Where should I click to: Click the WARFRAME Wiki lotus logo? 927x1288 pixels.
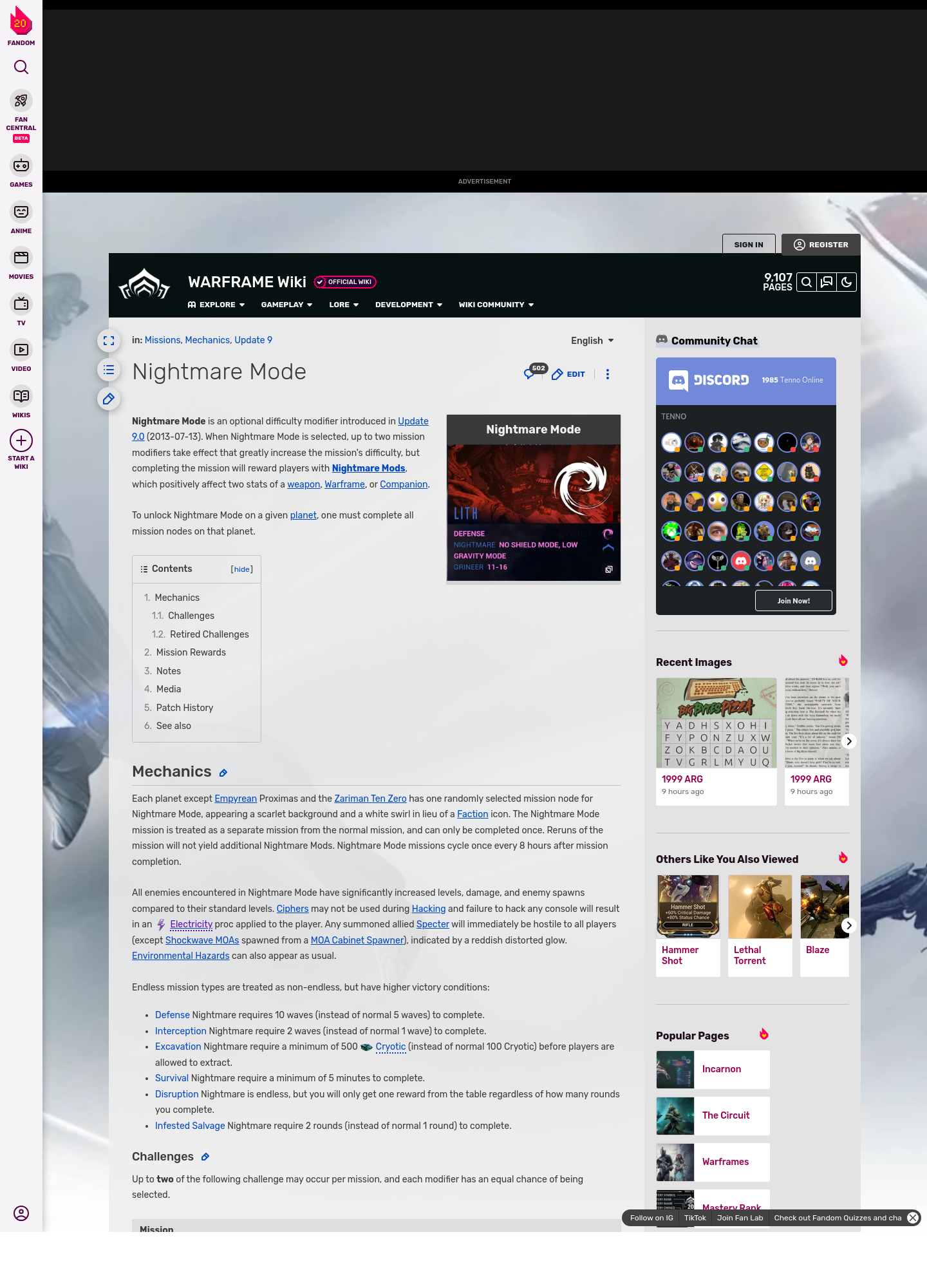coord(144,284)
